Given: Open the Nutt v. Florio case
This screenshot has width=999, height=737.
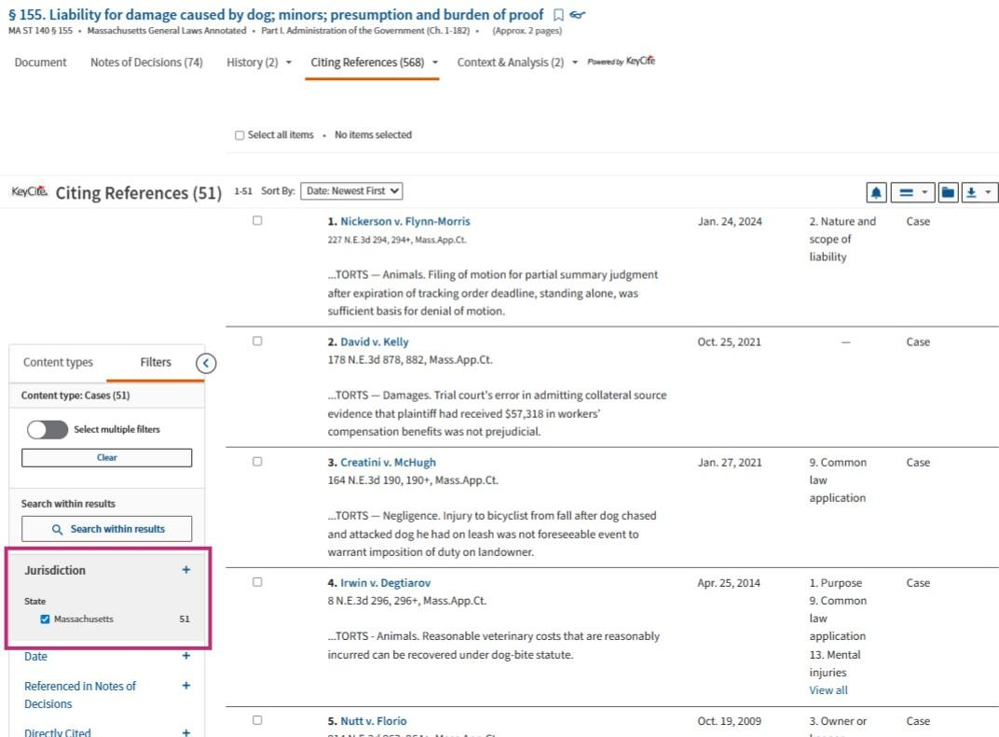Looking at the screenshot, I should [x=373, y=721].
